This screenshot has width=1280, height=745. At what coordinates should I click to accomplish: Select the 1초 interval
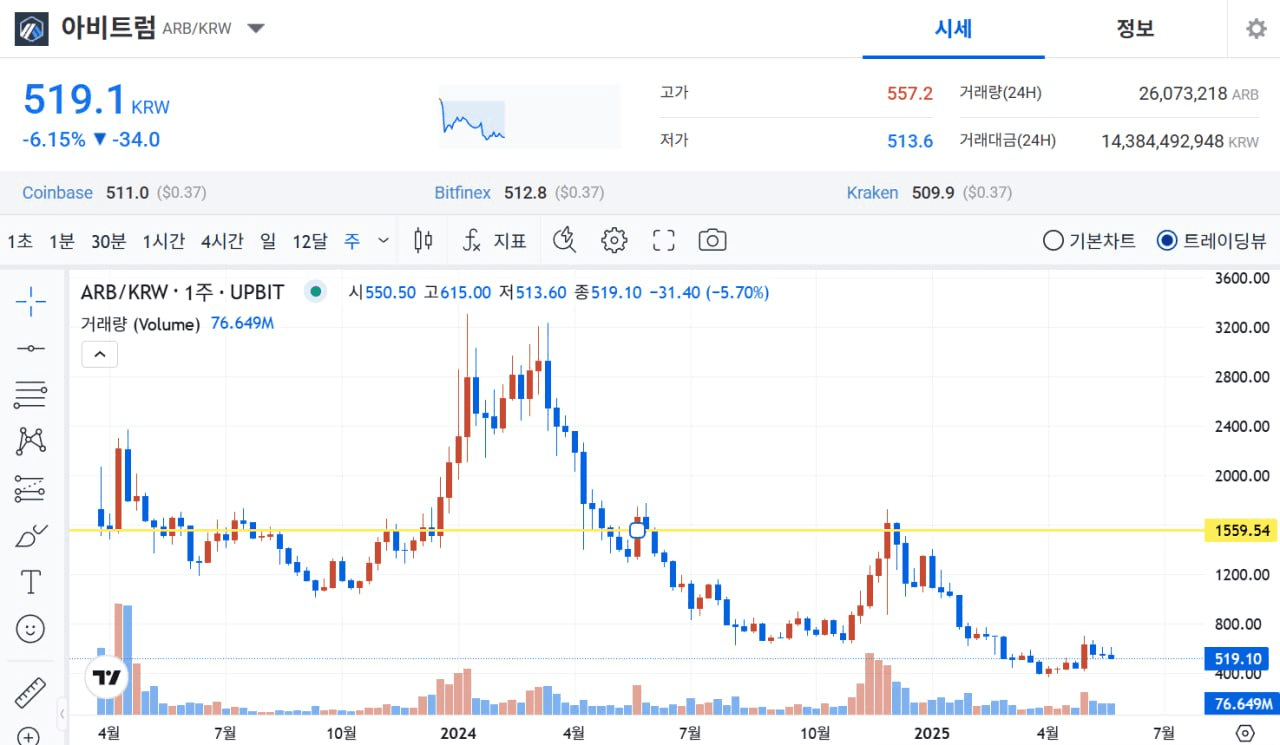(x=20, y=241)
